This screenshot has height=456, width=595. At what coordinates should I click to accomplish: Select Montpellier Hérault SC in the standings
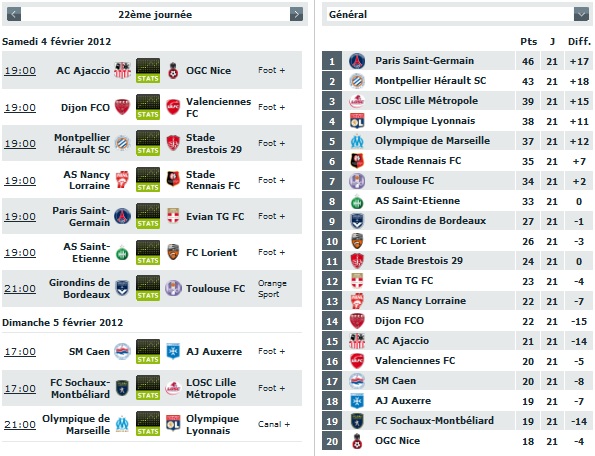point(430,80)
